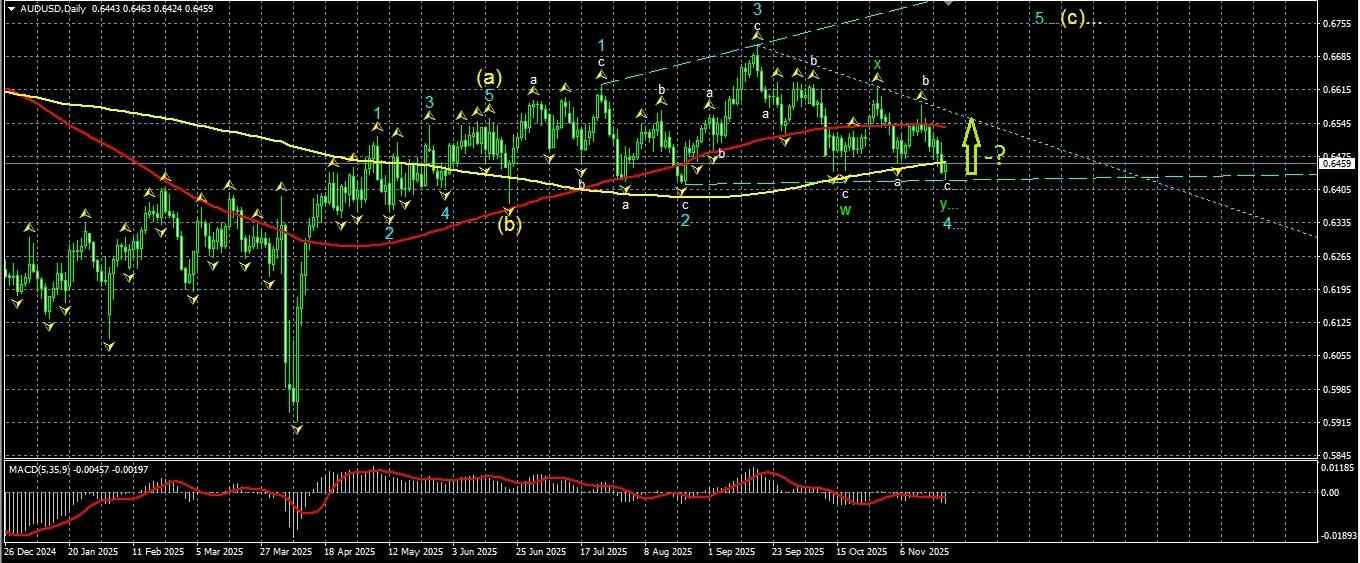
Task: Click the 0.6335 price axis label
Action: point(1336,223)
